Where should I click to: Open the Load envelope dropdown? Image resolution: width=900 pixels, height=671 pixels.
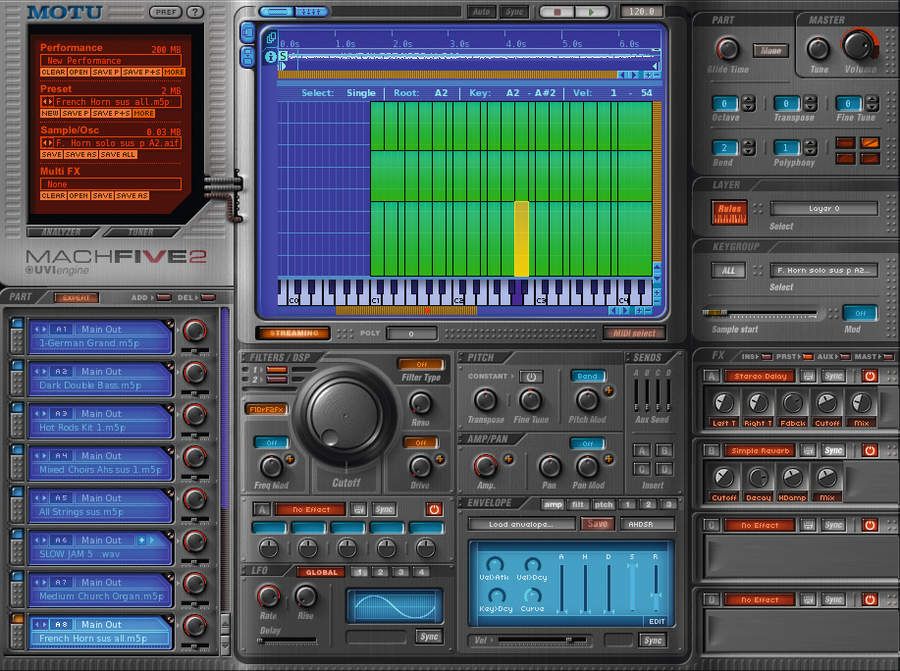(521, 524)
